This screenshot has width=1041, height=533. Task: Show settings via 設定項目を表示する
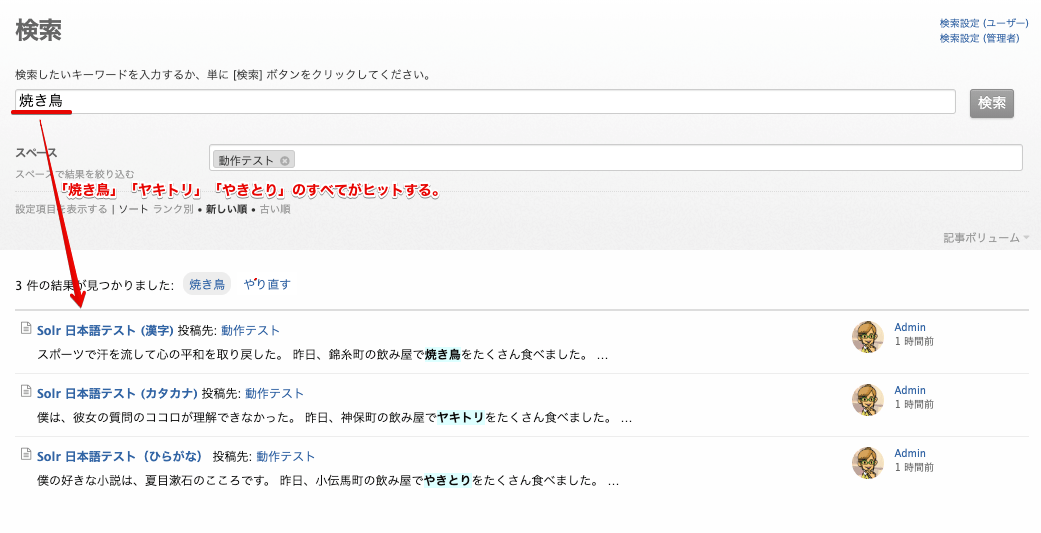pos(61,209)
